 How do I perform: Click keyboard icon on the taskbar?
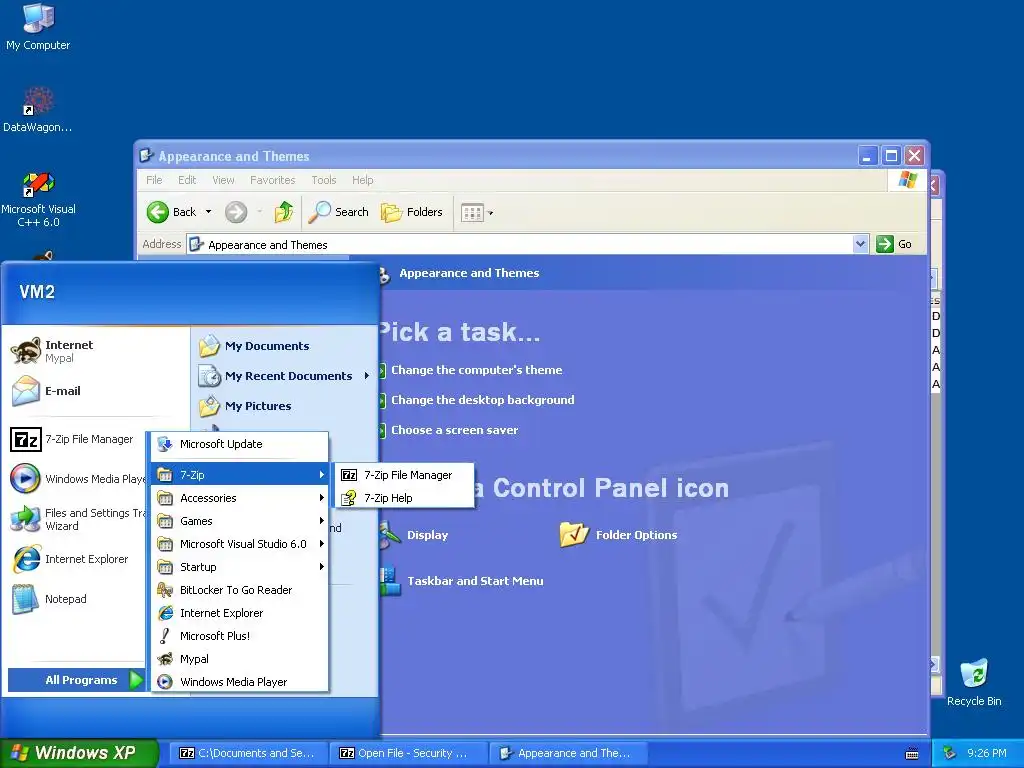pos(912,753)
